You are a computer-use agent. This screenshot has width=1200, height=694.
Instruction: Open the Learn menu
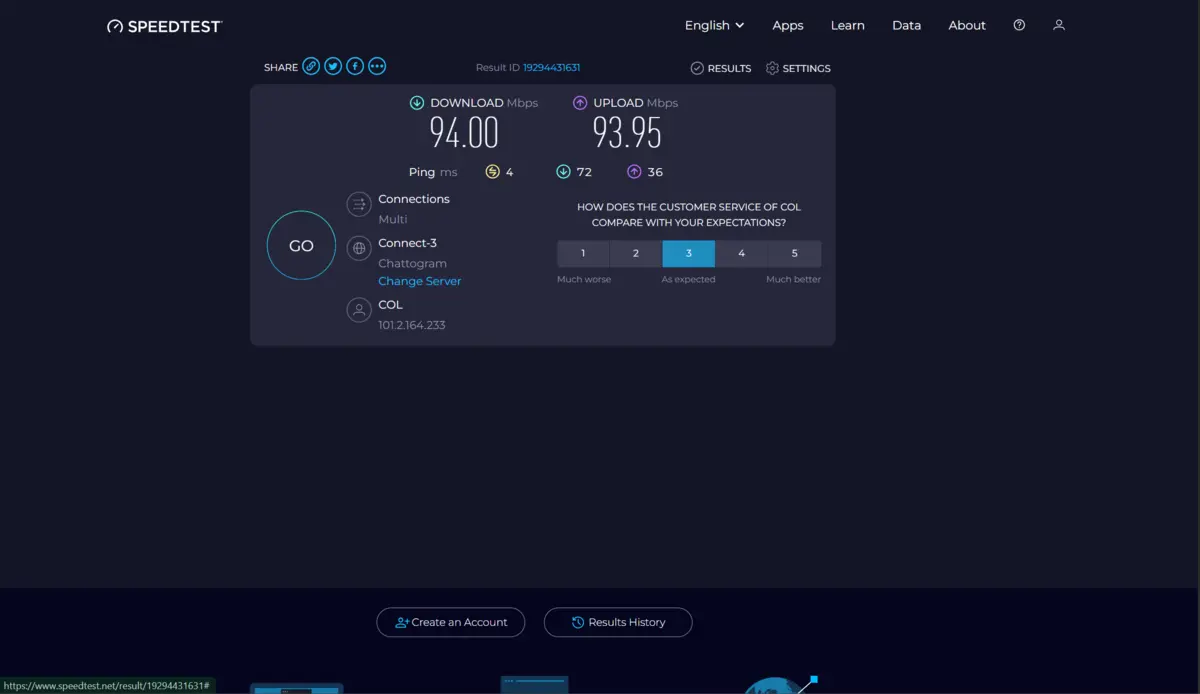coord(848,25)
